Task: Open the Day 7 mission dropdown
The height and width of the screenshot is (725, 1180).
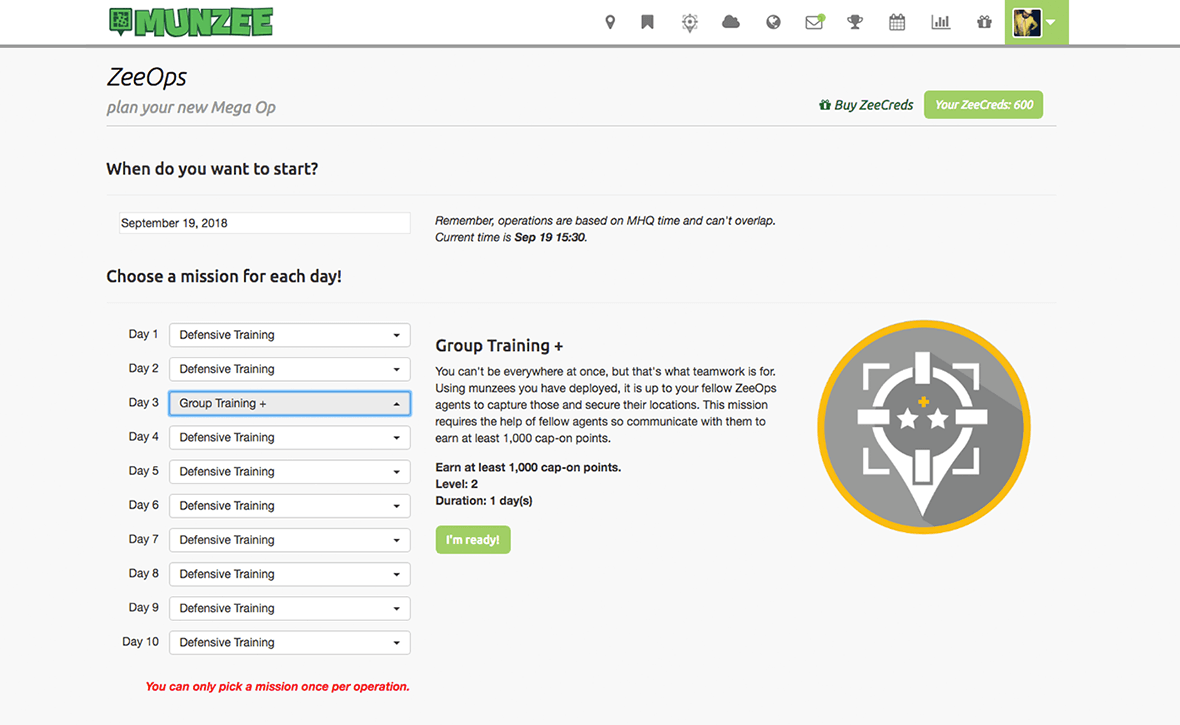Action: (290, 540)
